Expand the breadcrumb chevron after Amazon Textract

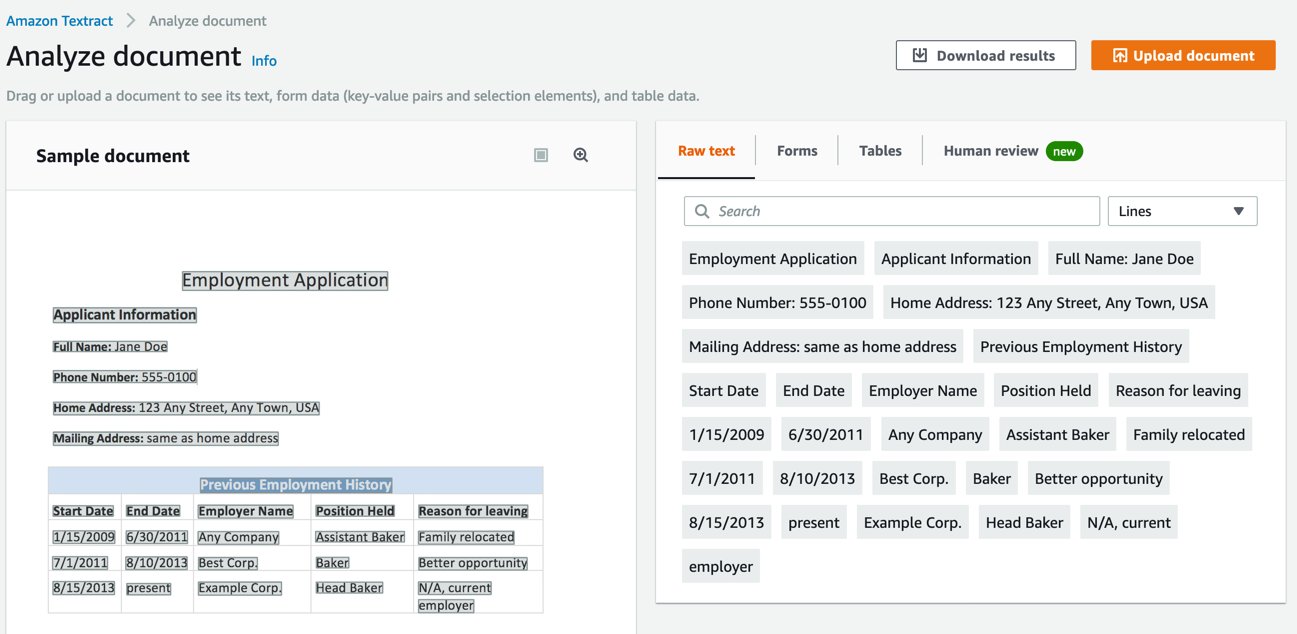tap(129, 20)
